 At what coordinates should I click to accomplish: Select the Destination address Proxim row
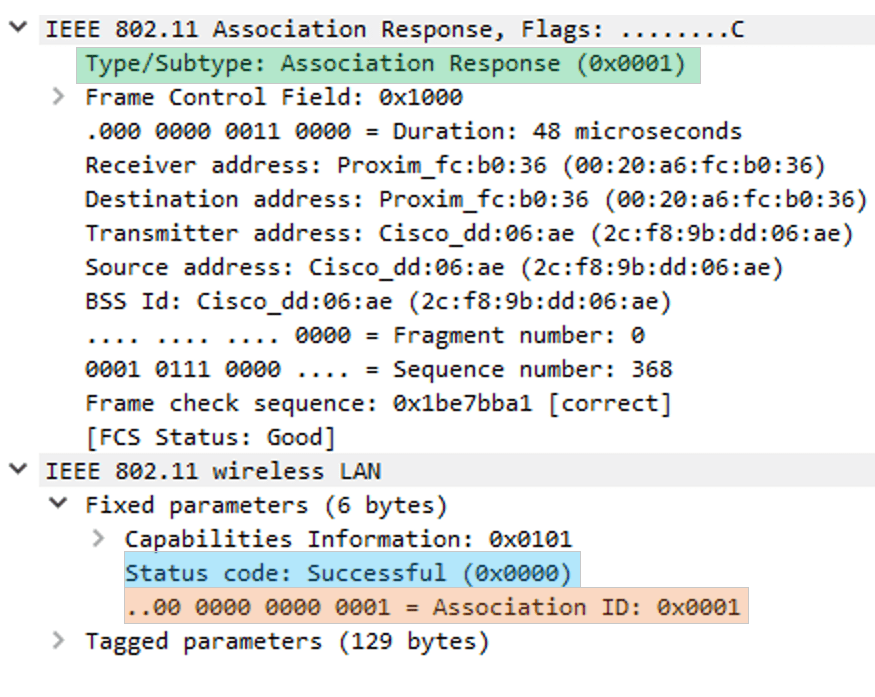click(x=475, y=199)
